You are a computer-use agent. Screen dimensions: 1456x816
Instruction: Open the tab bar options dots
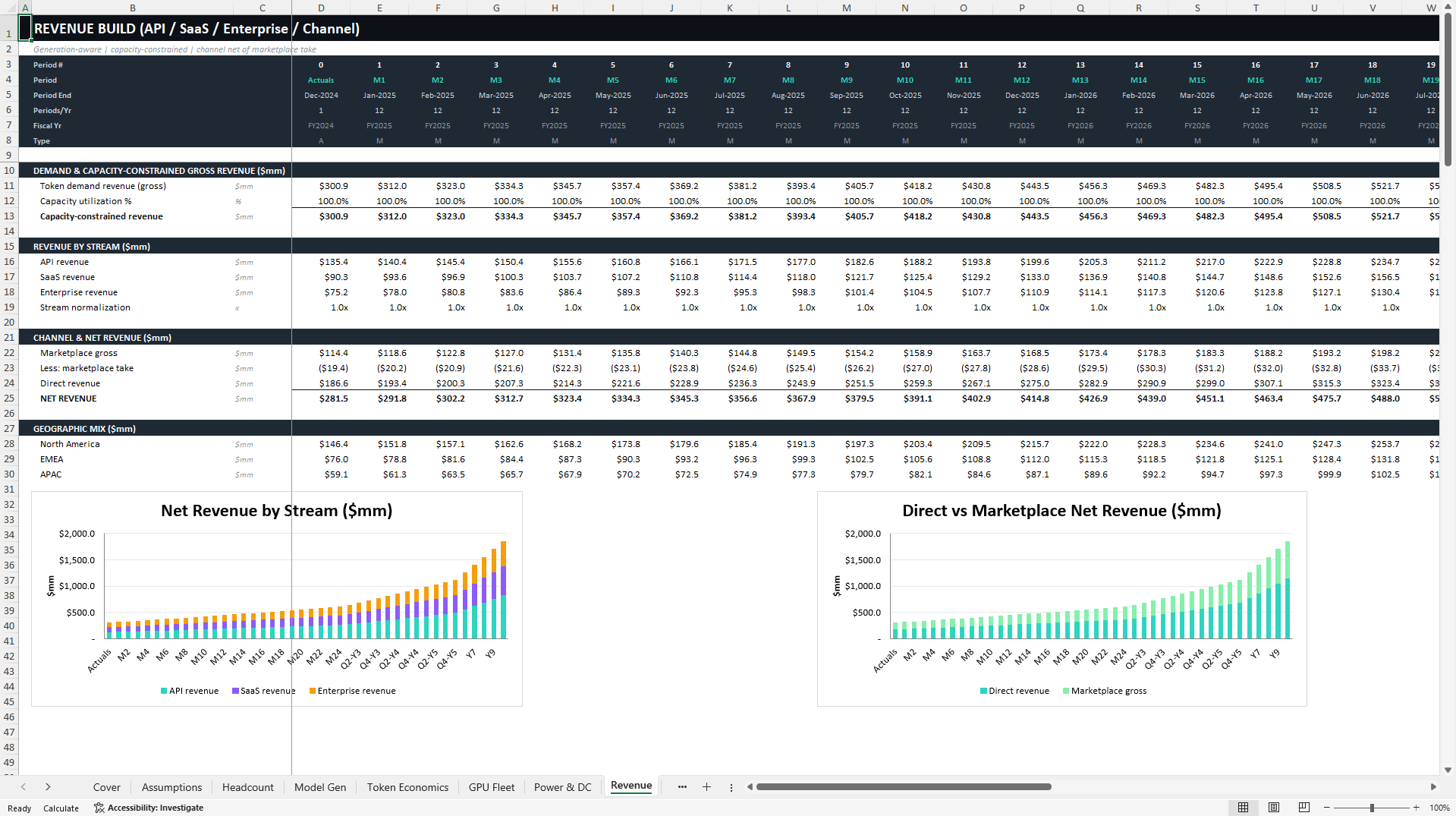click(731, 787)
